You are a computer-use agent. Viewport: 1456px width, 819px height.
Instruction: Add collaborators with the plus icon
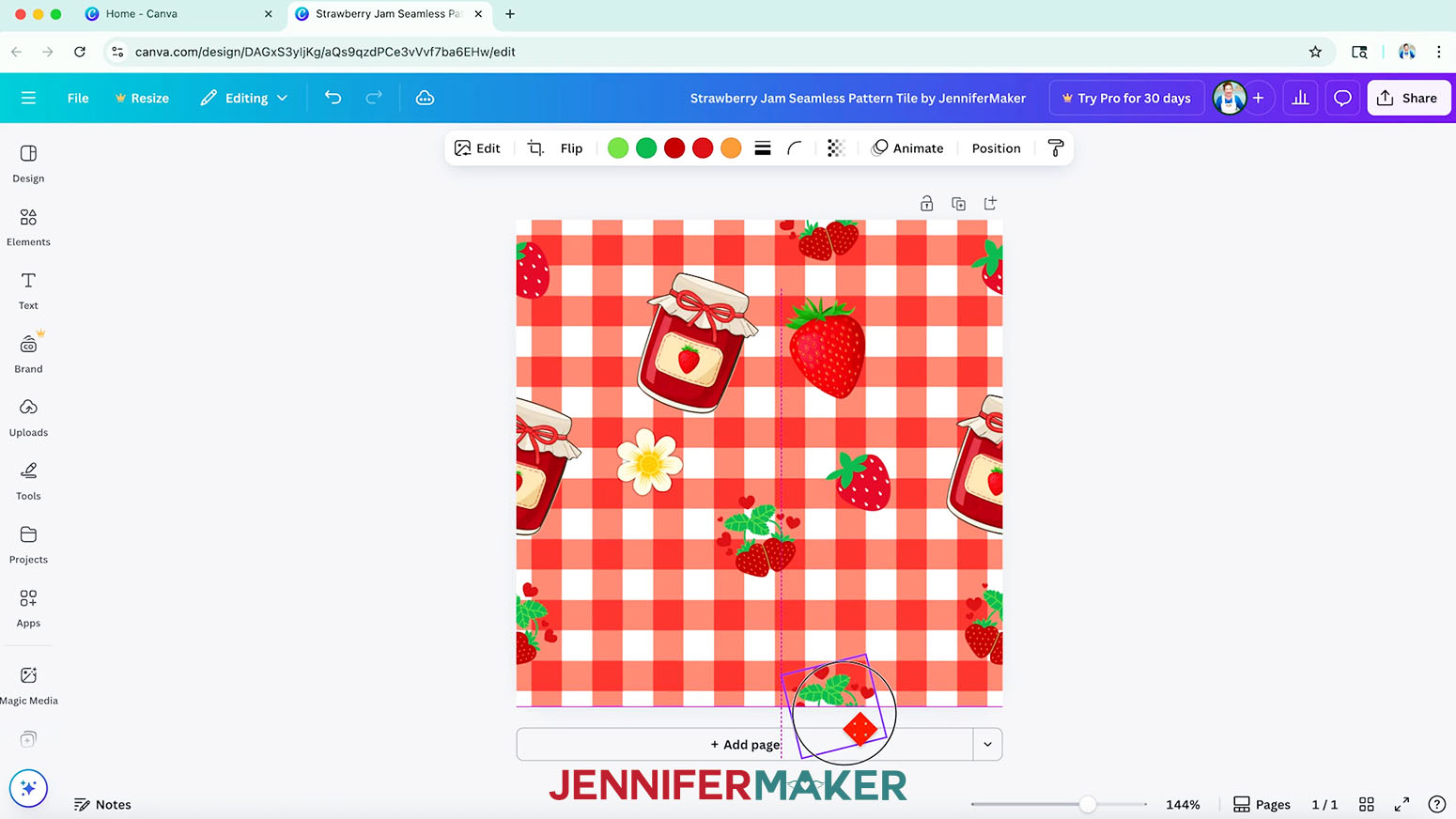[x=1259, y=98]
